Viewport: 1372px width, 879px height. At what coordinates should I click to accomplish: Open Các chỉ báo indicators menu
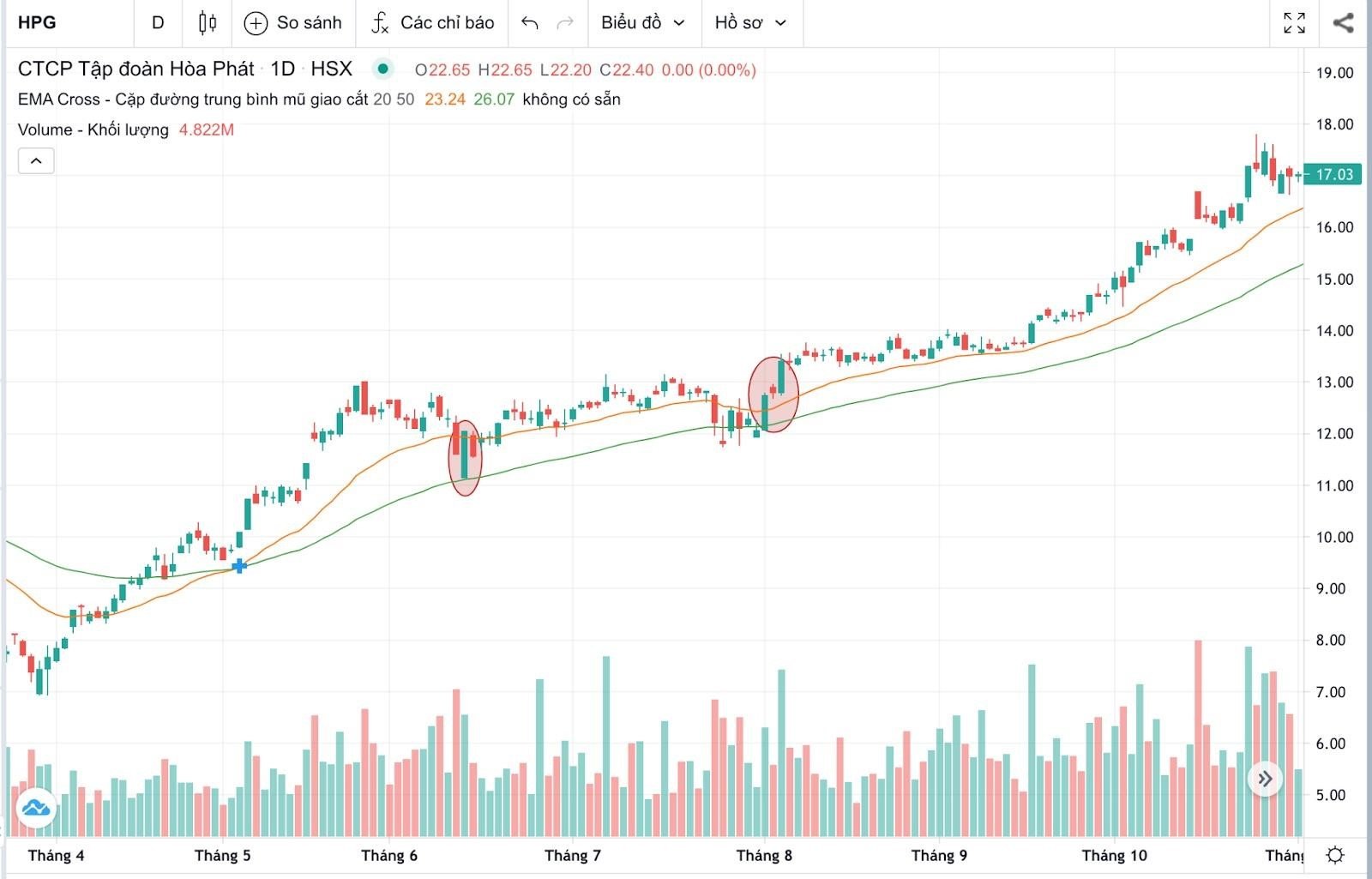pos(432,23)
